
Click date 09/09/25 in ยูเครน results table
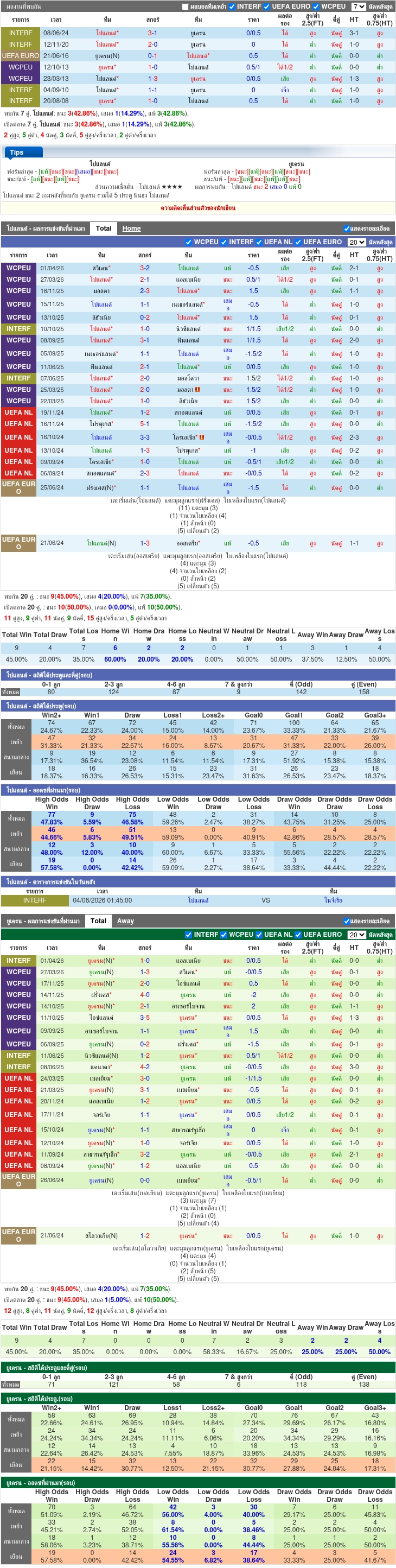tap(52, 1031)
